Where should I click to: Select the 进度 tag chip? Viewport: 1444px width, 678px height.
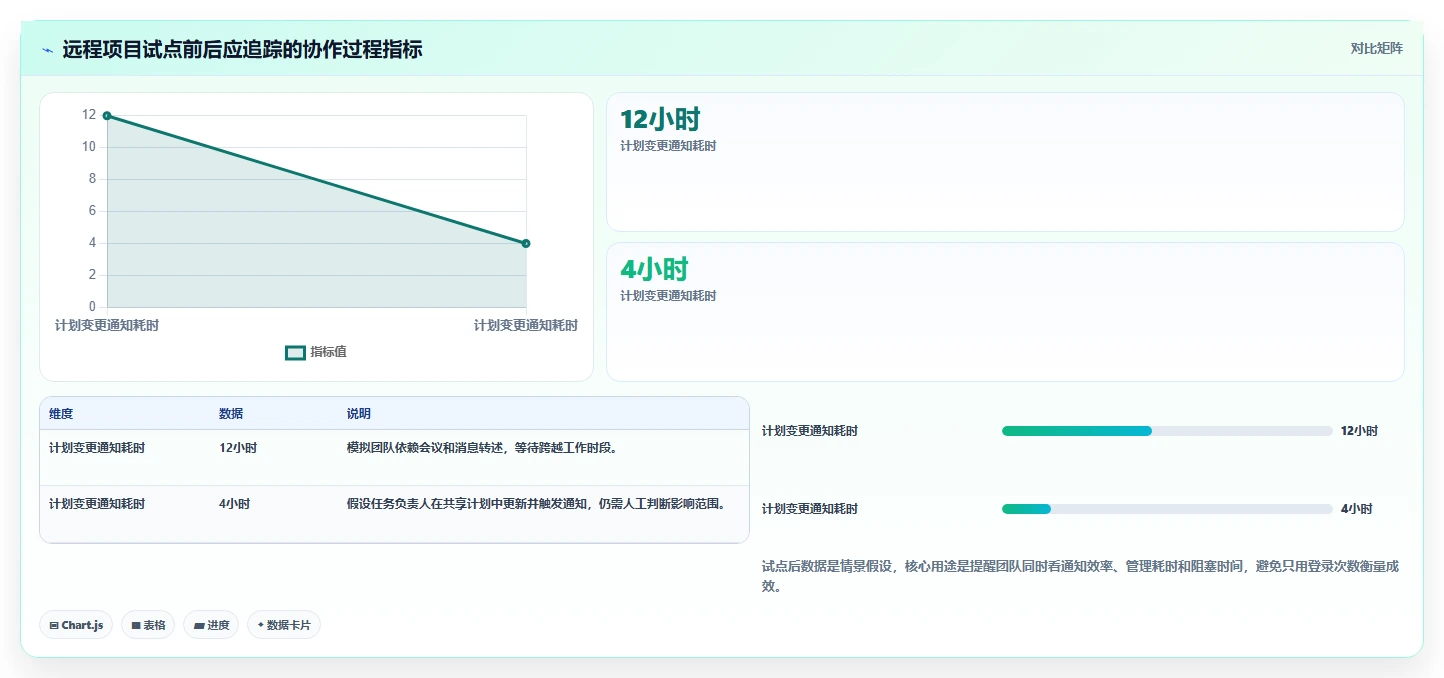click(211, 625)
